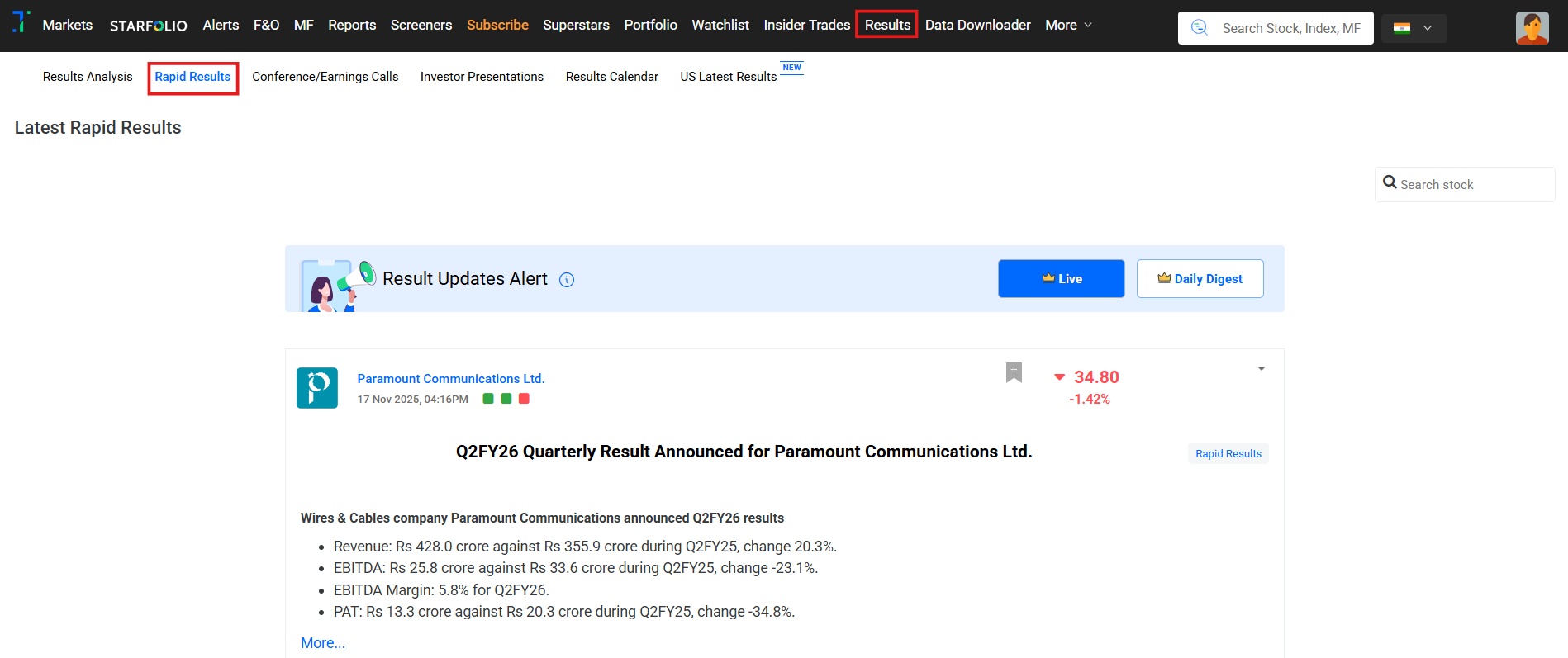Click the Paramount Communications company logo
This screenshot has width=1568, height=658.
pyautogui.click(x=317, y=388)
